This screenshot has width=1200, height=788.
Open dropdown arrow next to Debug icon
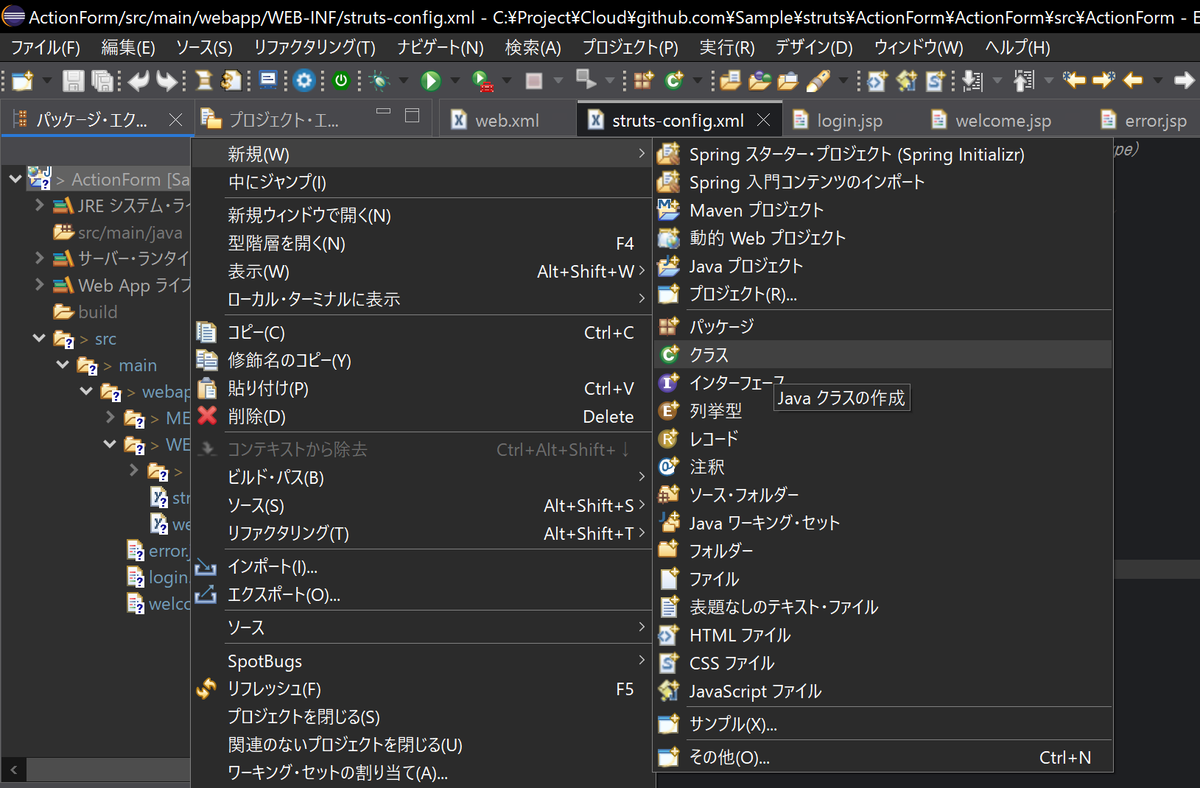pos(403,81)
